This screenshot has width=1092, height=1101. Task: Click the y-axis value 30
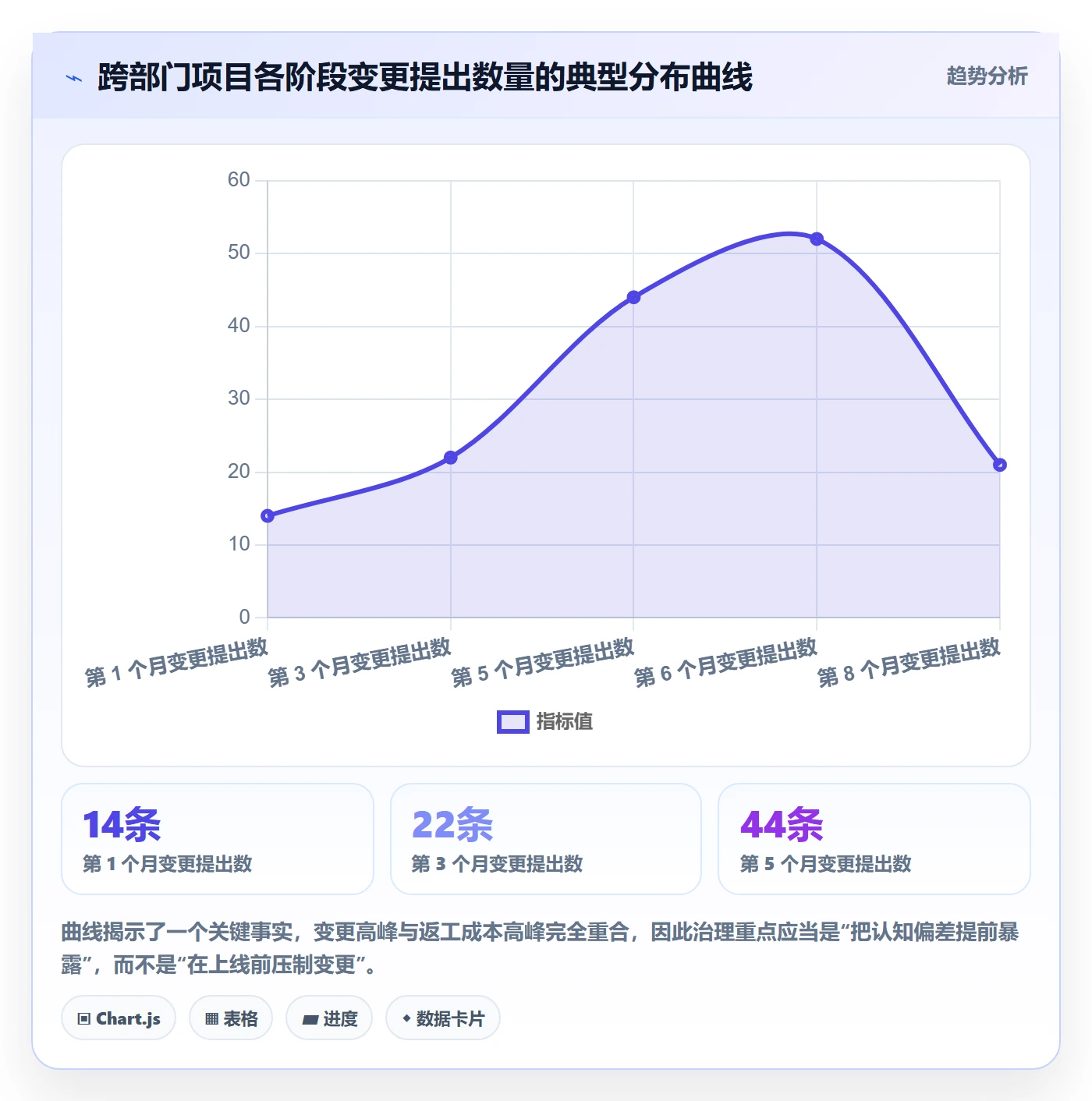[239, 398]
